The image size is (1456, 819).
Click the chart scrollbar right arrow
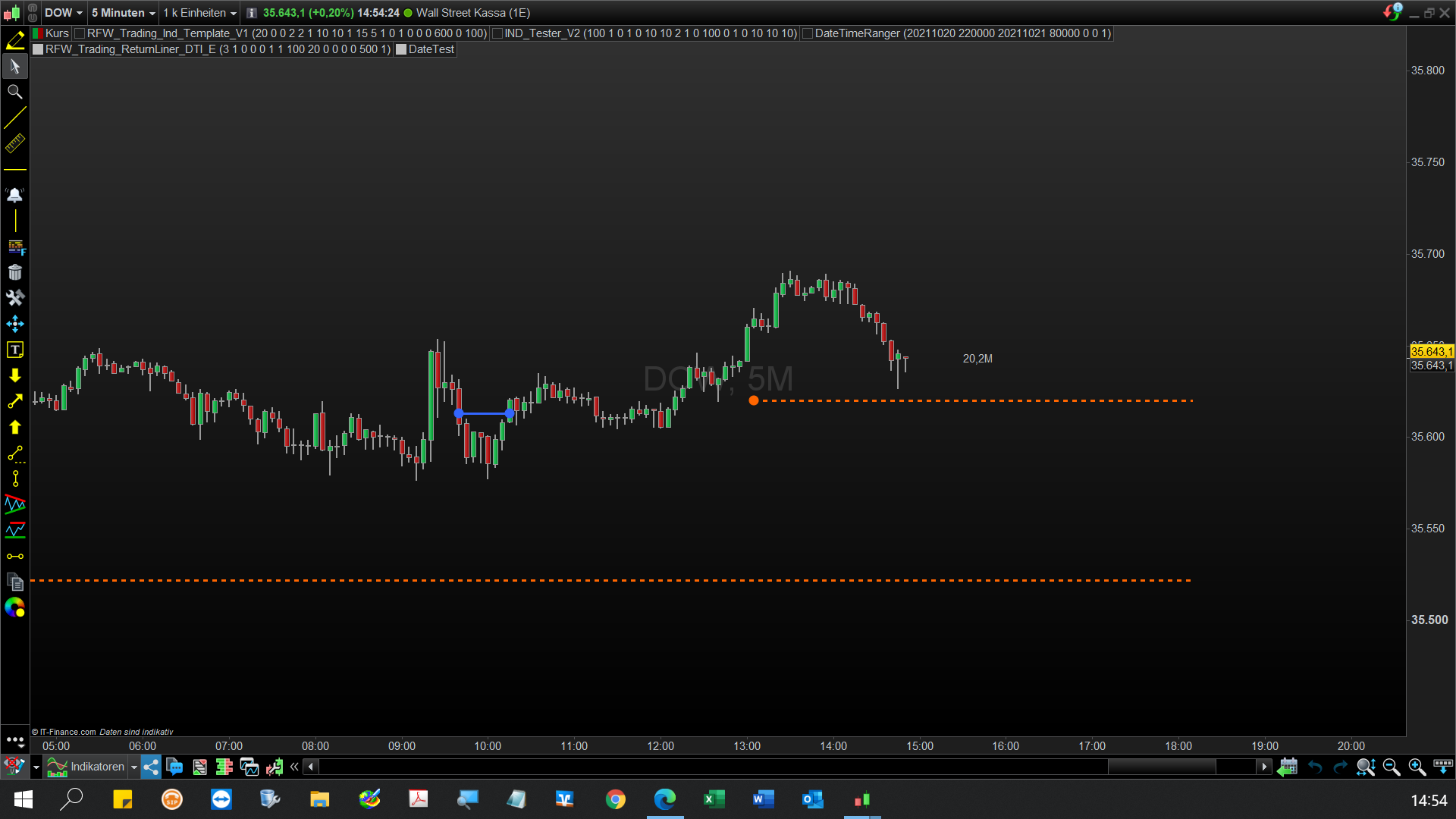coord(1263,767)
